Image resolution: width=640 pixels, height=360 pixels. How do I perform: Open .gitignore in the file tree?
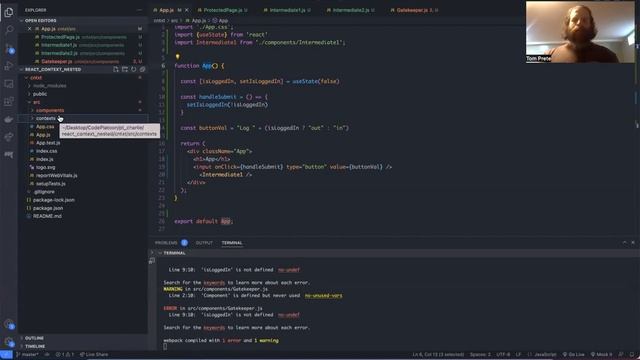[44, 192]
